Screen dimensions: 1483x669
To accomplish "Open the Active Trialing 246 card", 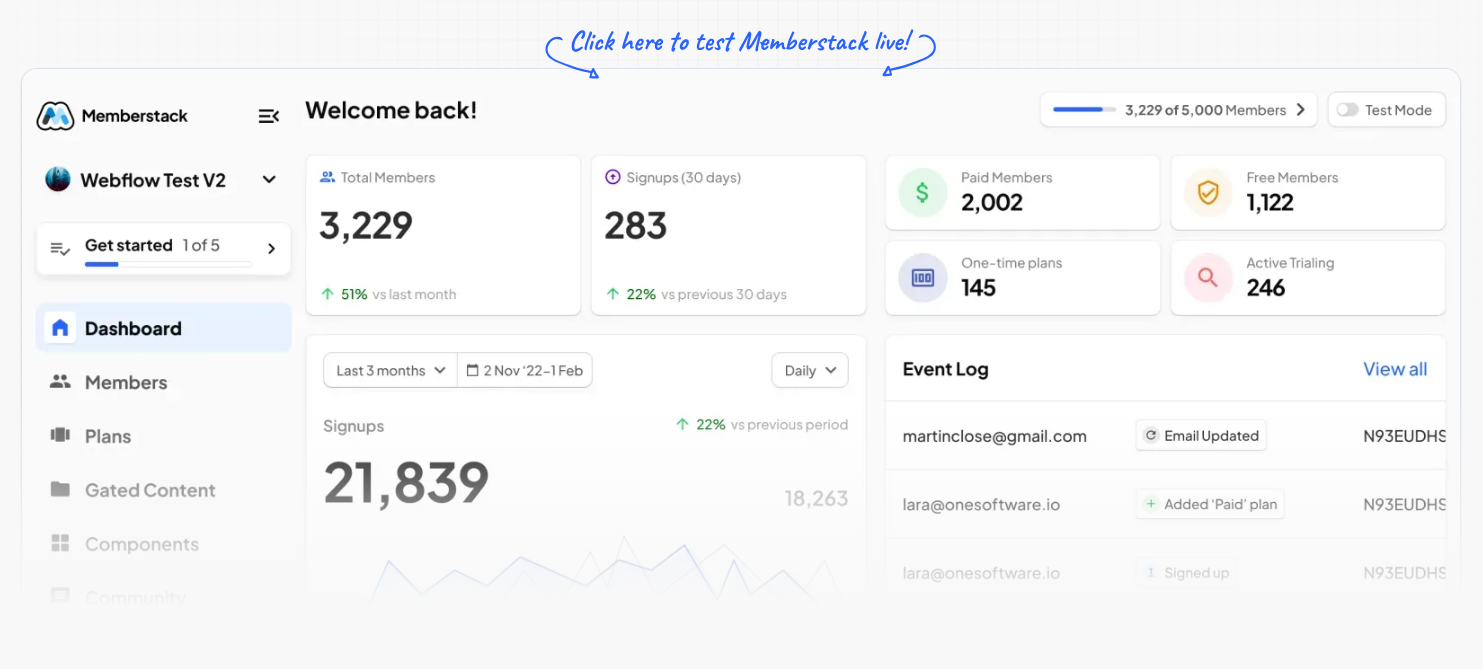I will (x=1308, y=277).
